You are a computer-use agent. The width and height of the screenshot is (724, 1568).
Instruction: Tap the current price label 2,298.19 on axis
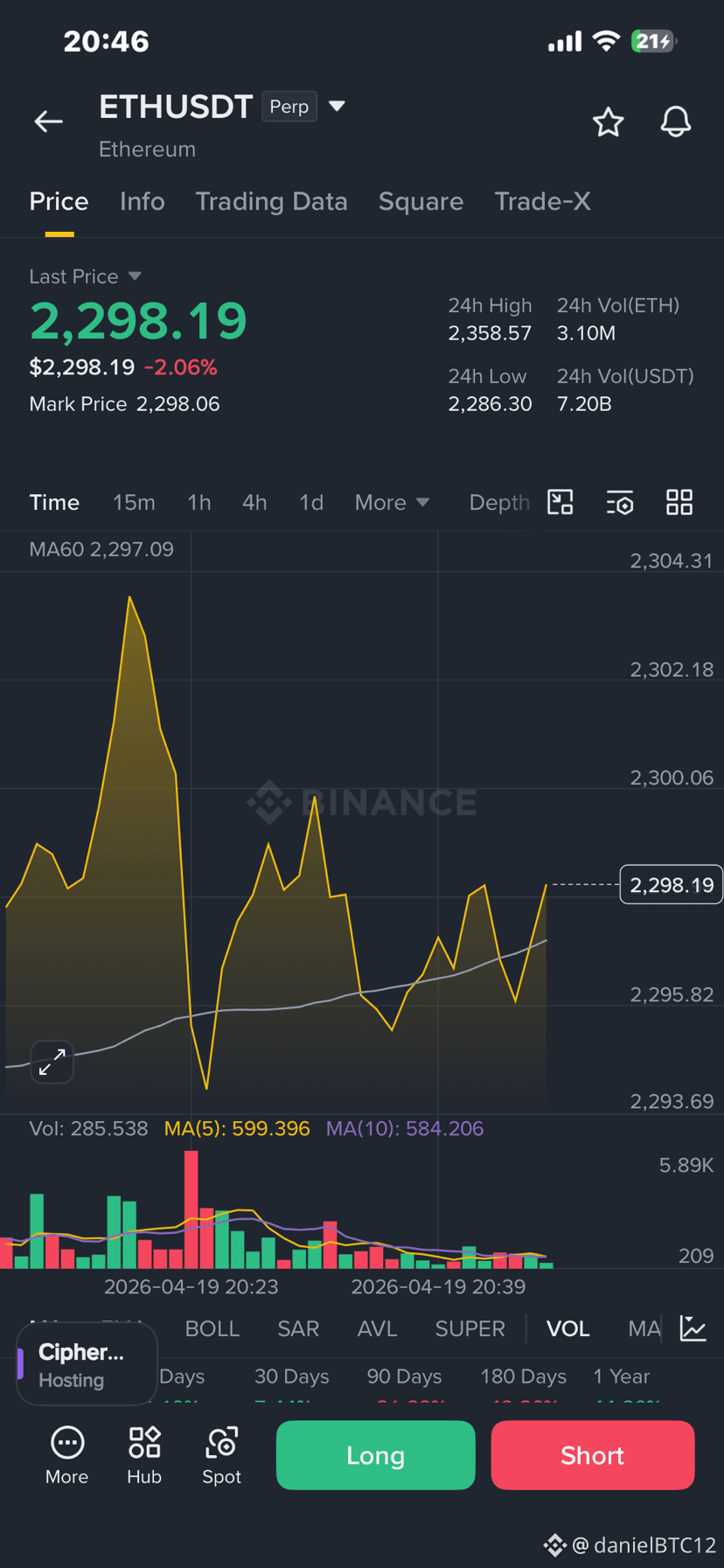coord(672,885)
